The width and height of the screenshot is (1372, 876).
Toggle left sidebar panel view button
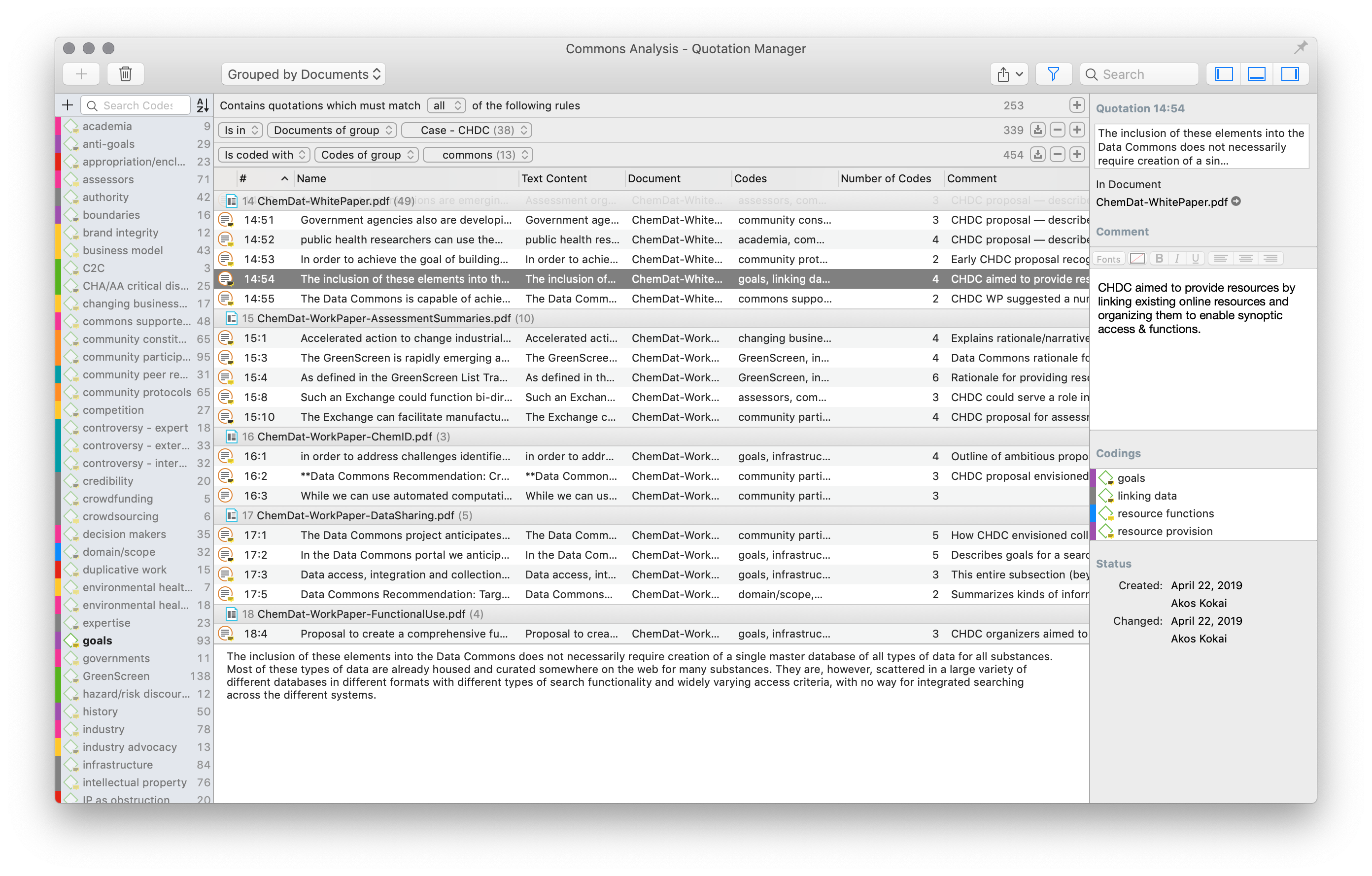click(1224, 74)
